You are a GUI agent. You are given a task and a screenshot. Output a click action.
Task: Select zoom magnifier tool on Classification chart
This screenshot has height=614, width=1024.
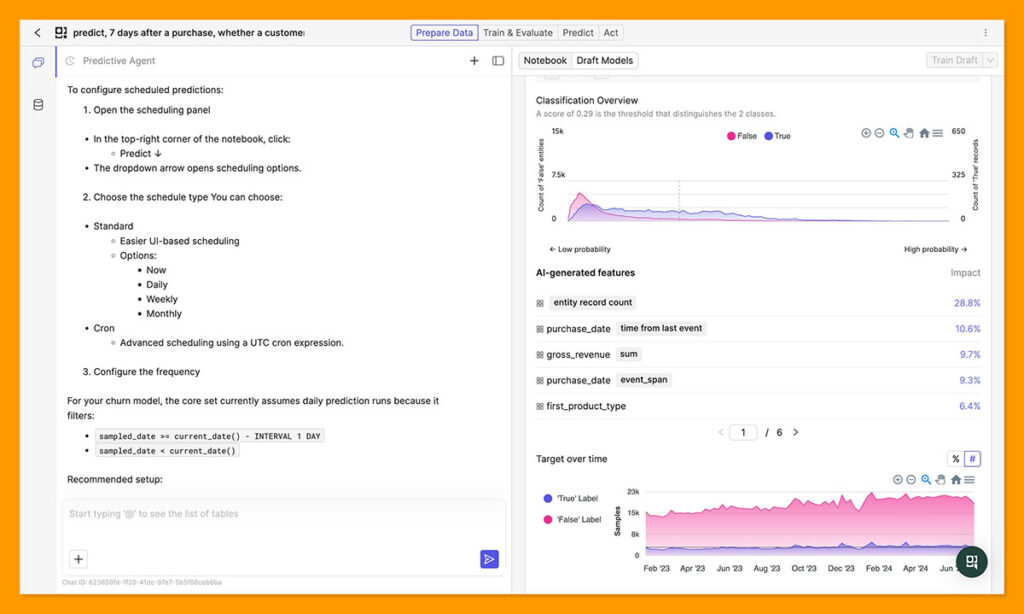(x=894, y=133)
